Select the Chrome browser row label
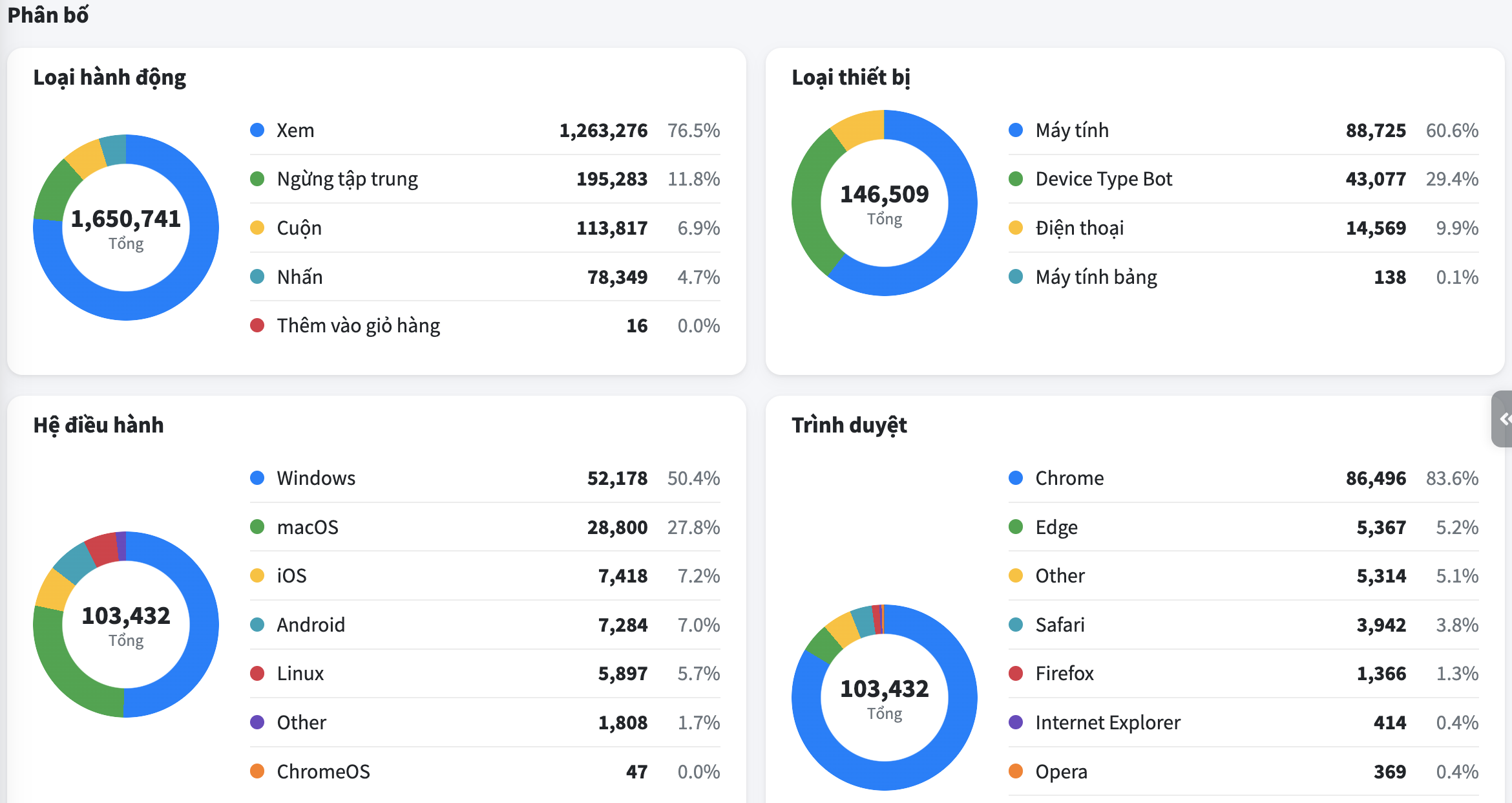 pyautogui.click(x=1069, y=478)
